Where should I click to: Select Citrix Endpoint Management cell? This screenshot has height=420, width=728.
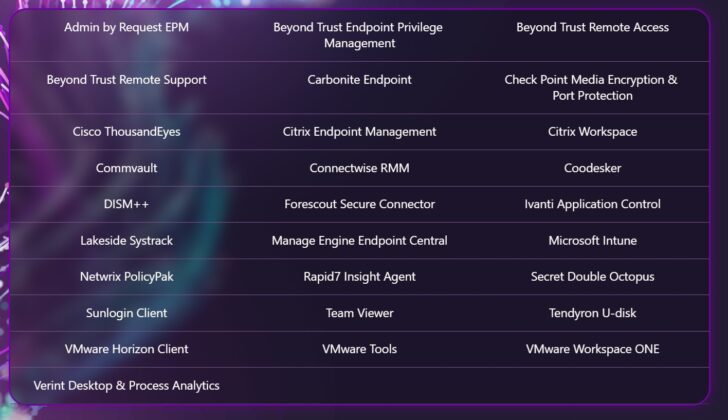pyautogui.click(x=359, y=131)
